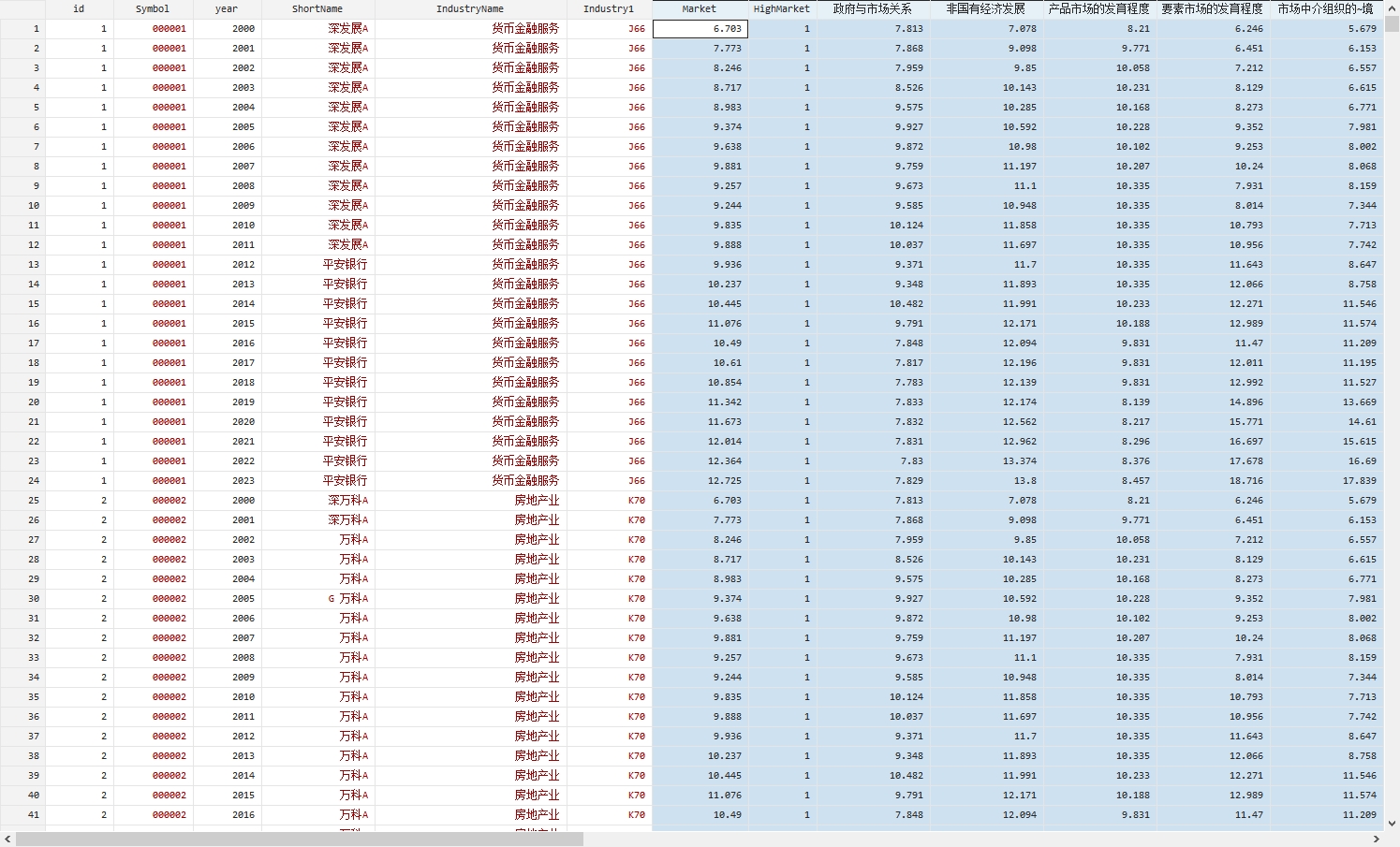The height and width of the screenshot is (847, 1400).
Task: Click IndustryName 货币金融服务 in row 10
Action: (x=471, y=206)
